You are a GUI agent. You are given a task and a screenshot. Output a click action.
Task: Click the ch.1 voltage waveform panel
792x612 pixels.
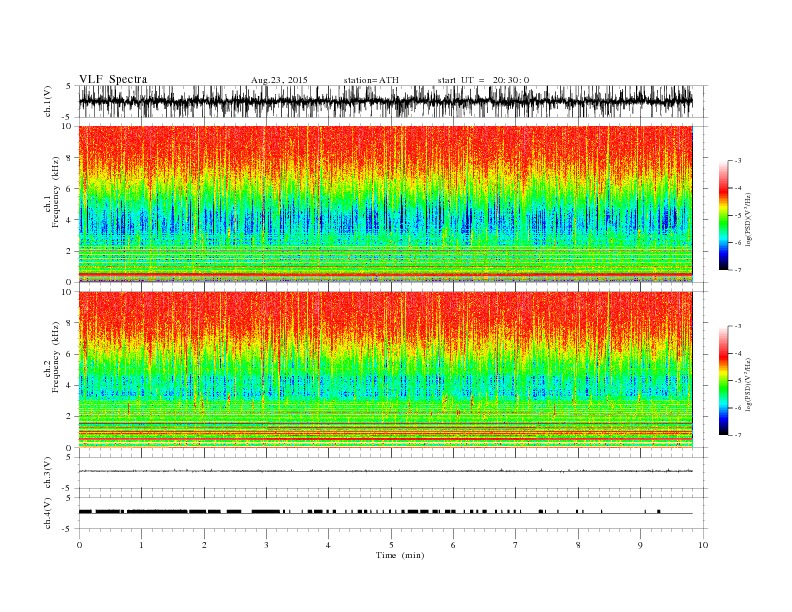point(392,101)
